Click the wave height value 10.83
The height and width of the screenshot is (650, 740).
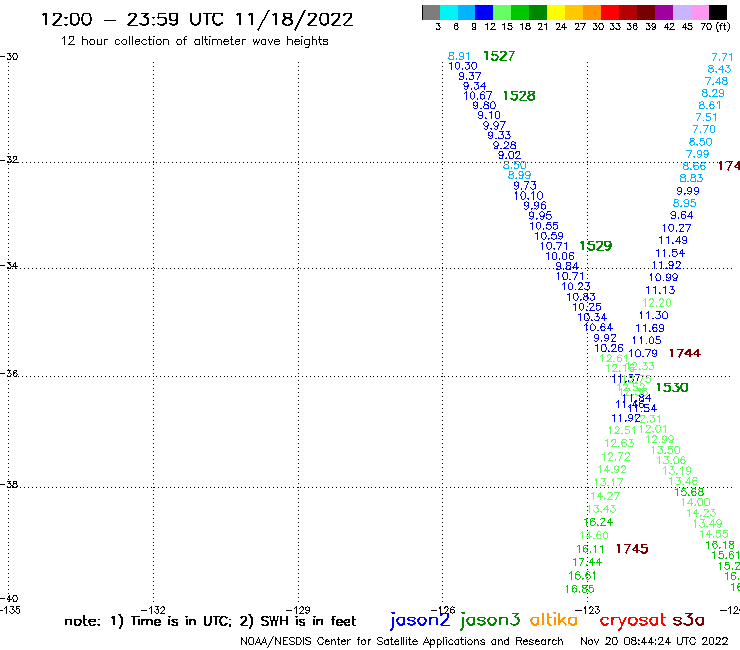(x=581, y=297)
